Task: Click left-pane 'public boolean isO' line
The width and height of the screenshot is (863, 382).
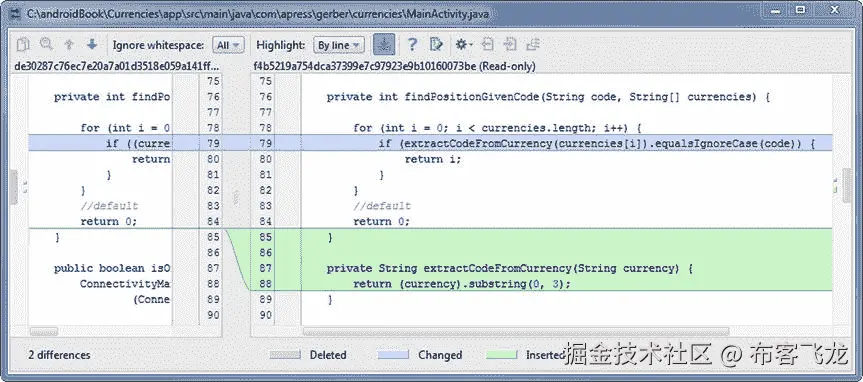Action: (112, 268)
